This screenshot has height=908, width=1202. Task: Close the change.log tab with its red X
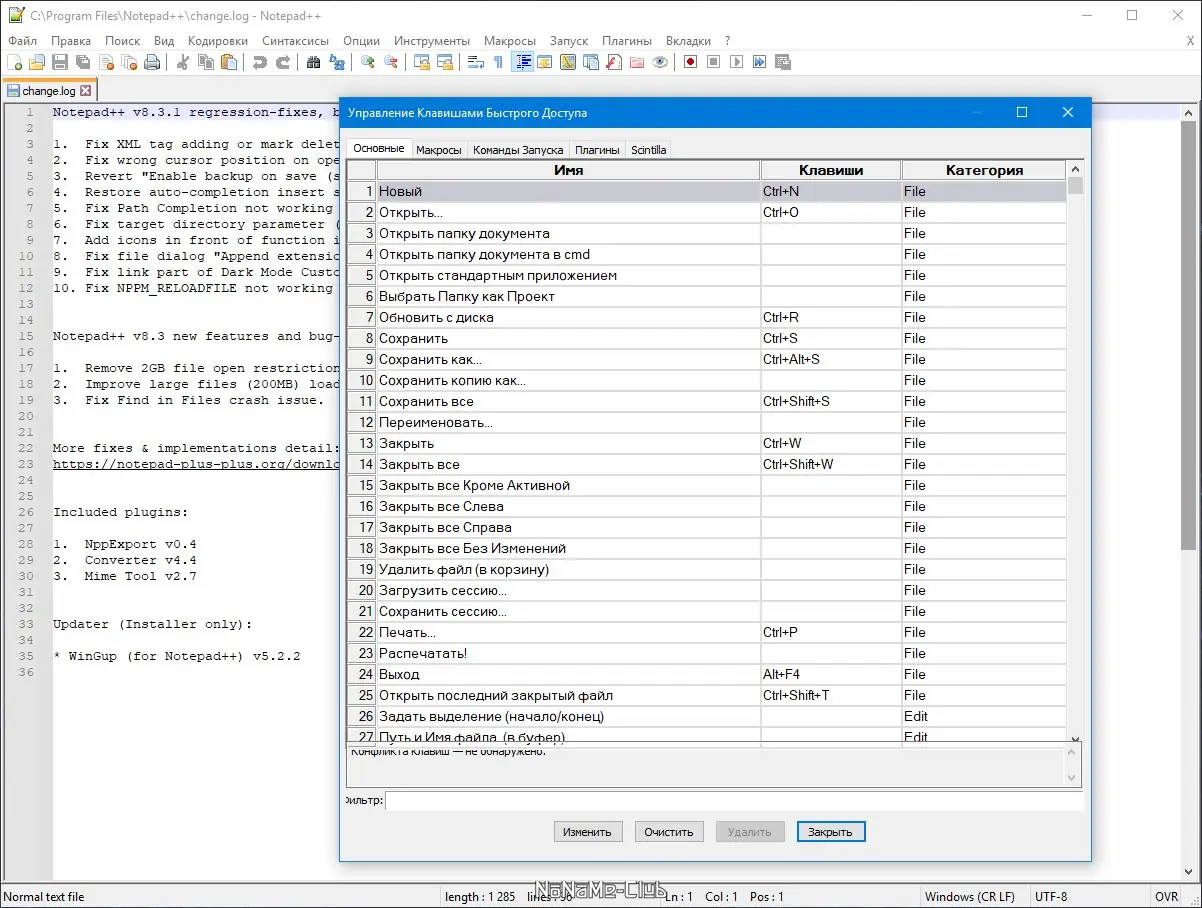pyautogui.click(x=86, y=91)
